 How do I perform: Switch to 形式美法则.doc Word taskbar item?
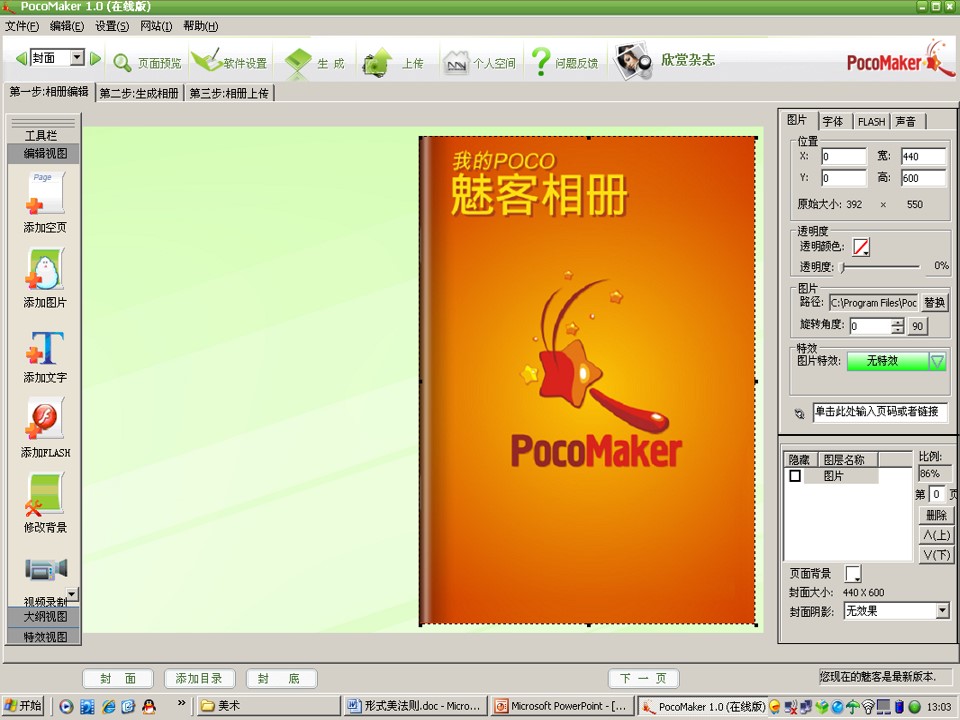415,706
